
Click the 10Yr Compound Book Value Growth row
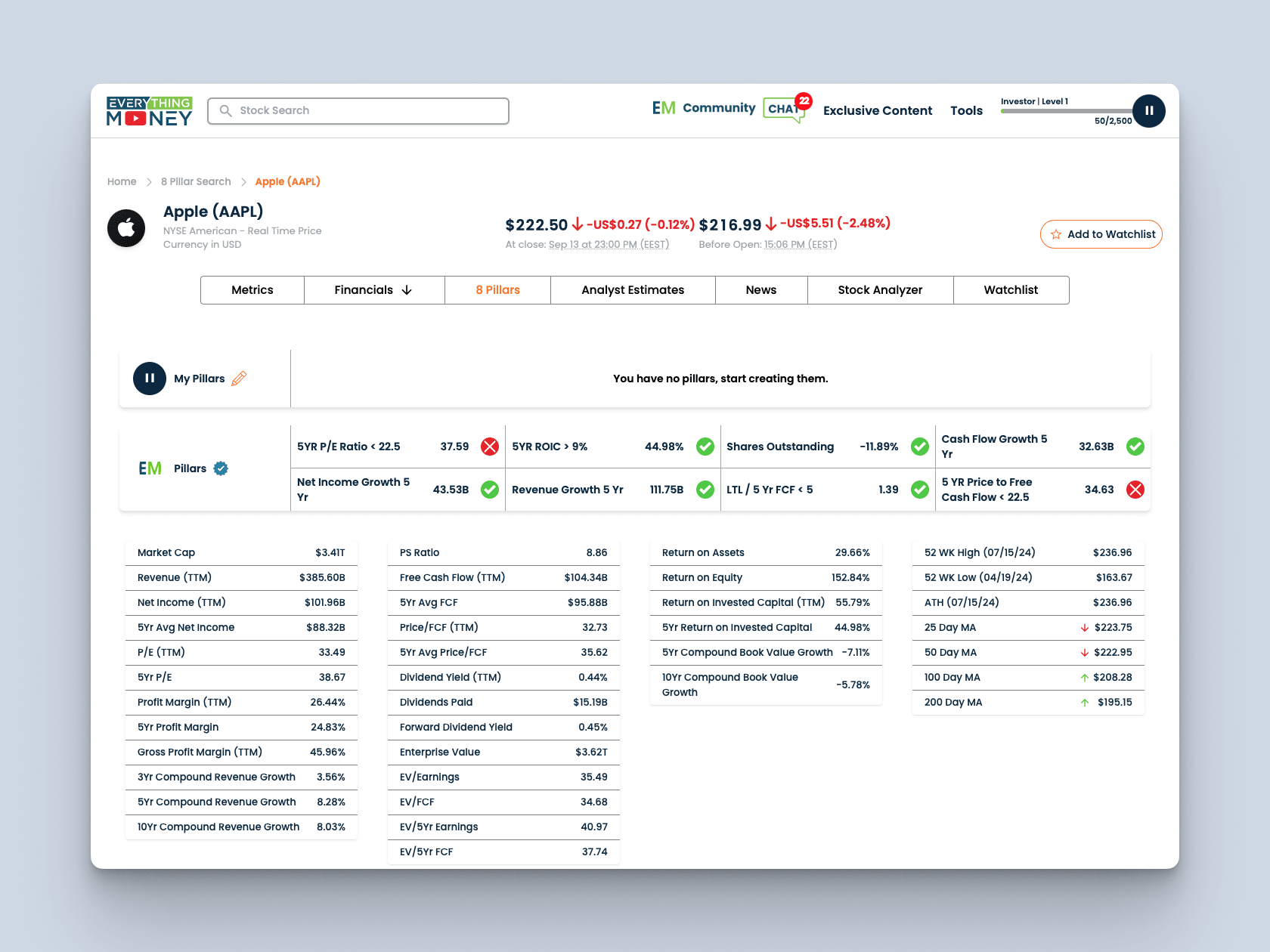pos(766,685)
